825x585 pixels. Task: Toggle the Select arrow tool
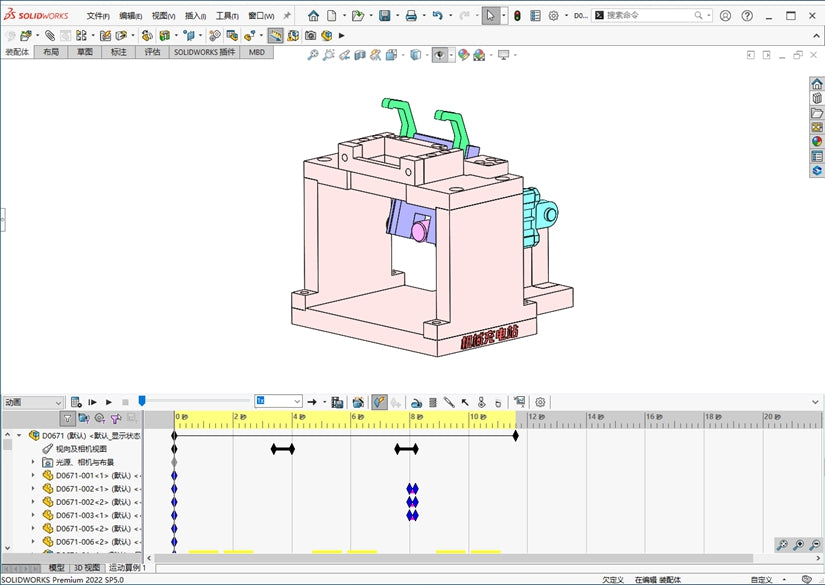click(x=490, y=16)
